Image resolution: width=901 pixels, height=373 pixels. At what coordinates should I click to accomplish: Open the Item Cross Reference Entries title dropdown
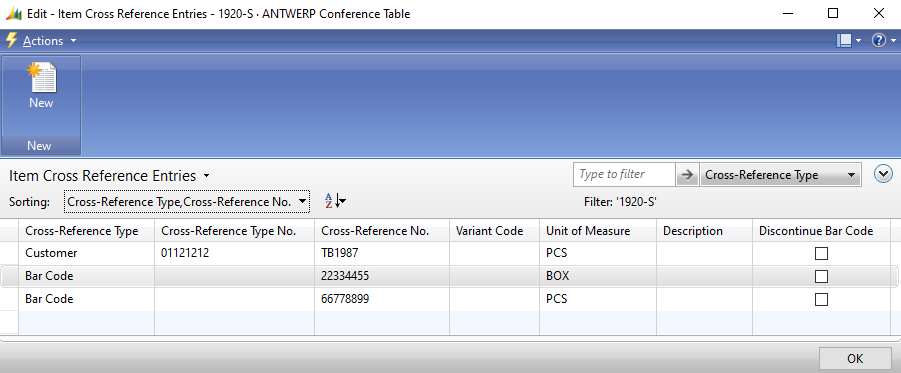(x=207, y=176)
